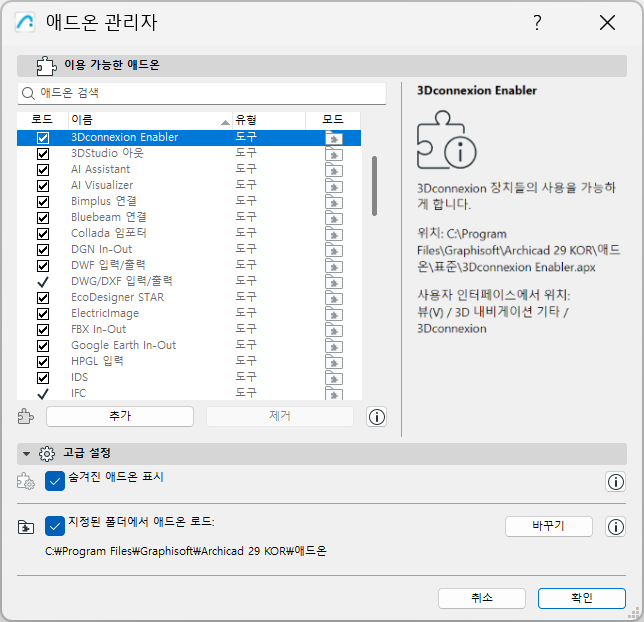Select the DWG/DXF 입력/출력 row
The image size is (644, 622).
pos(189,281)
